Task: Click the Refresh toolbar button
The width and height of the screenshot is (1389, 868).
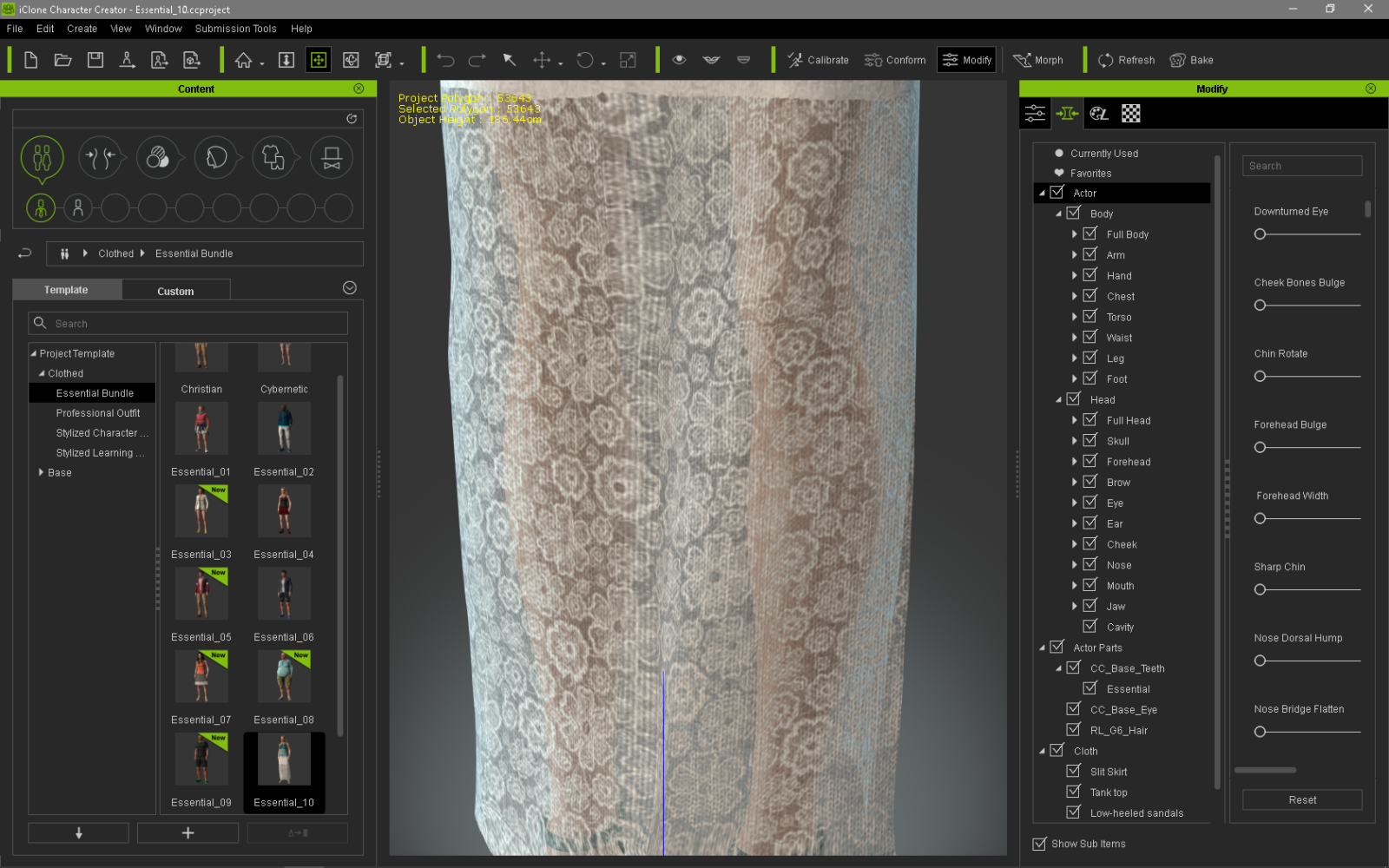Action: [1126, 60]
